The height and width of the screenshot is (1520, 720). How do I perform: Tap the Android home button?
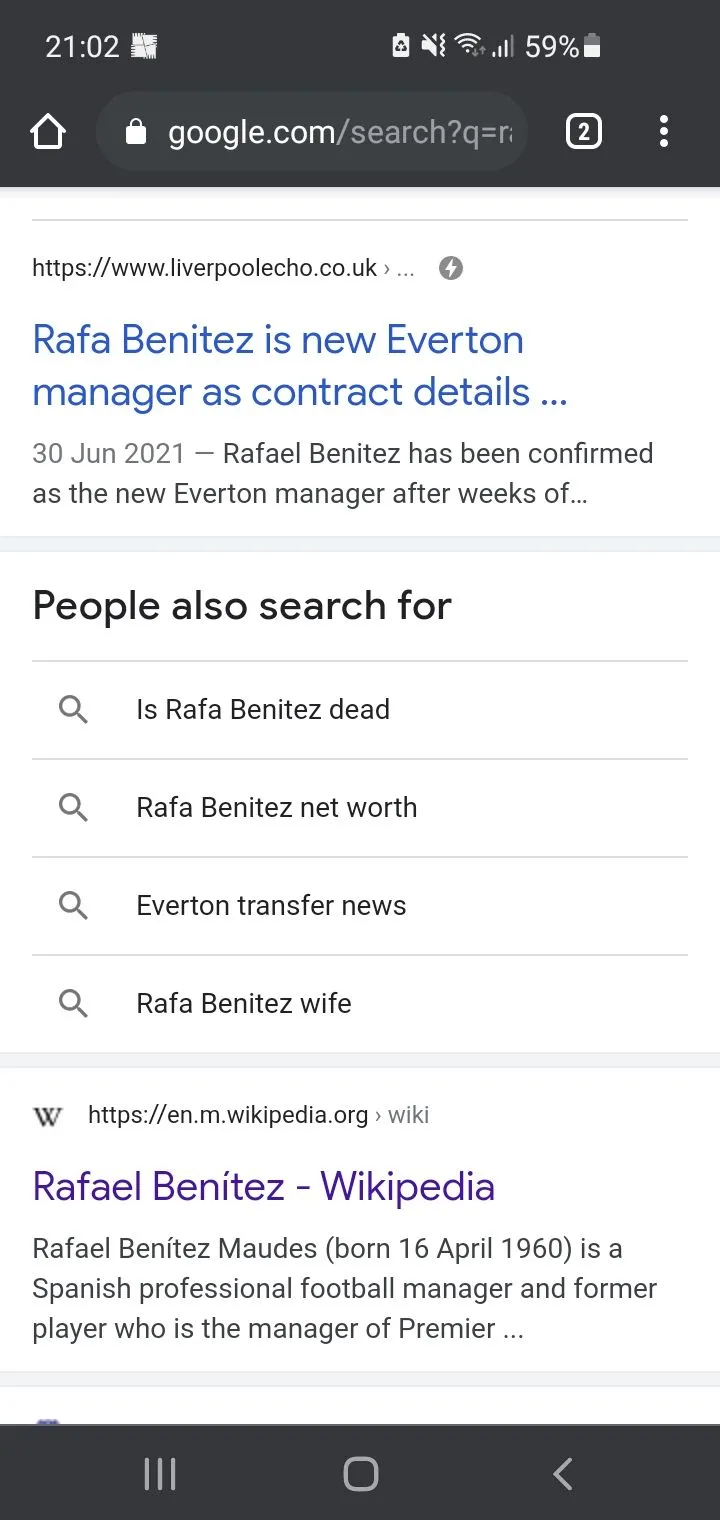[360, 1472]
